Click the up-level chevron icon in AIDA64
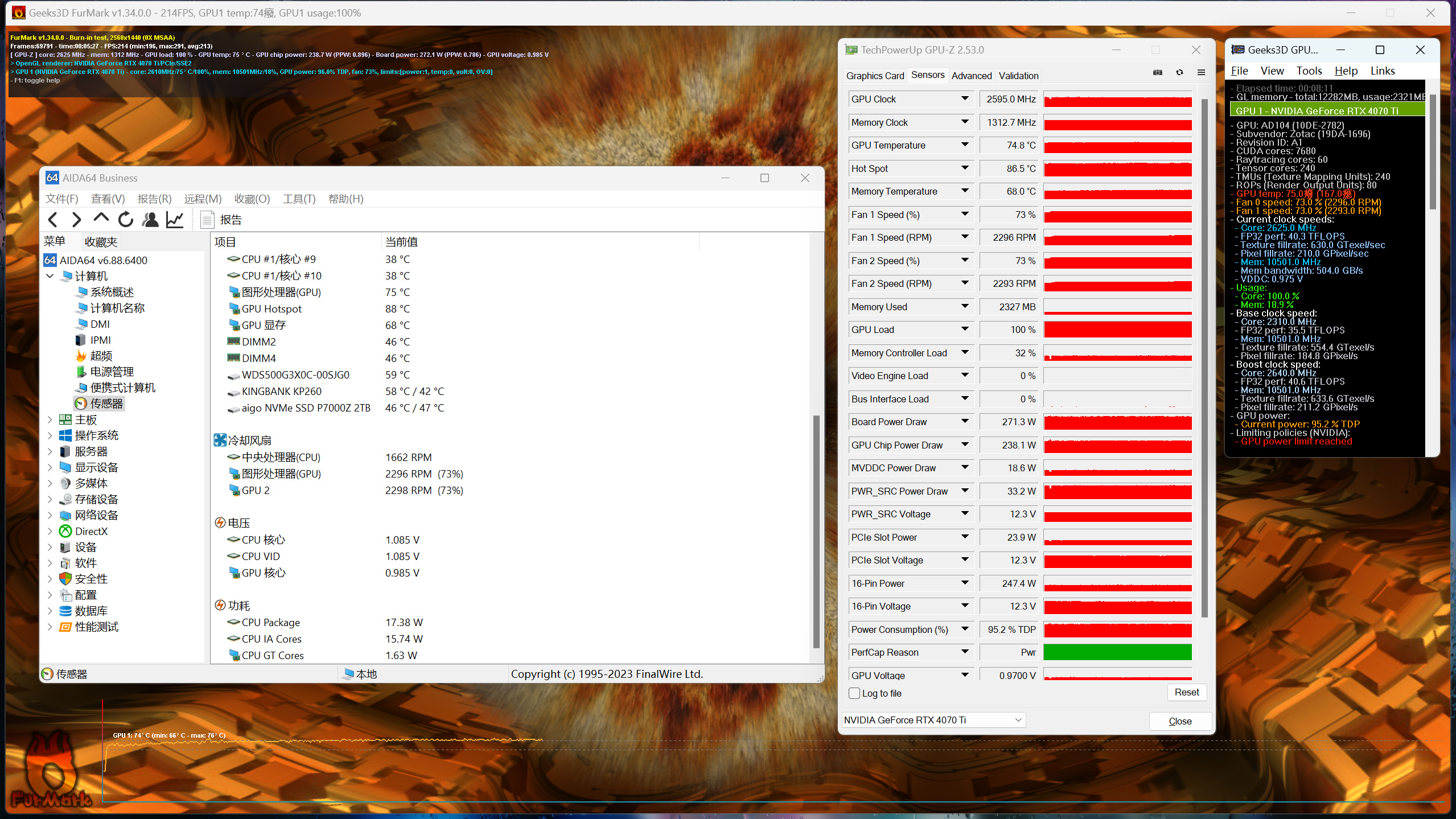 (x=101, y=219)
